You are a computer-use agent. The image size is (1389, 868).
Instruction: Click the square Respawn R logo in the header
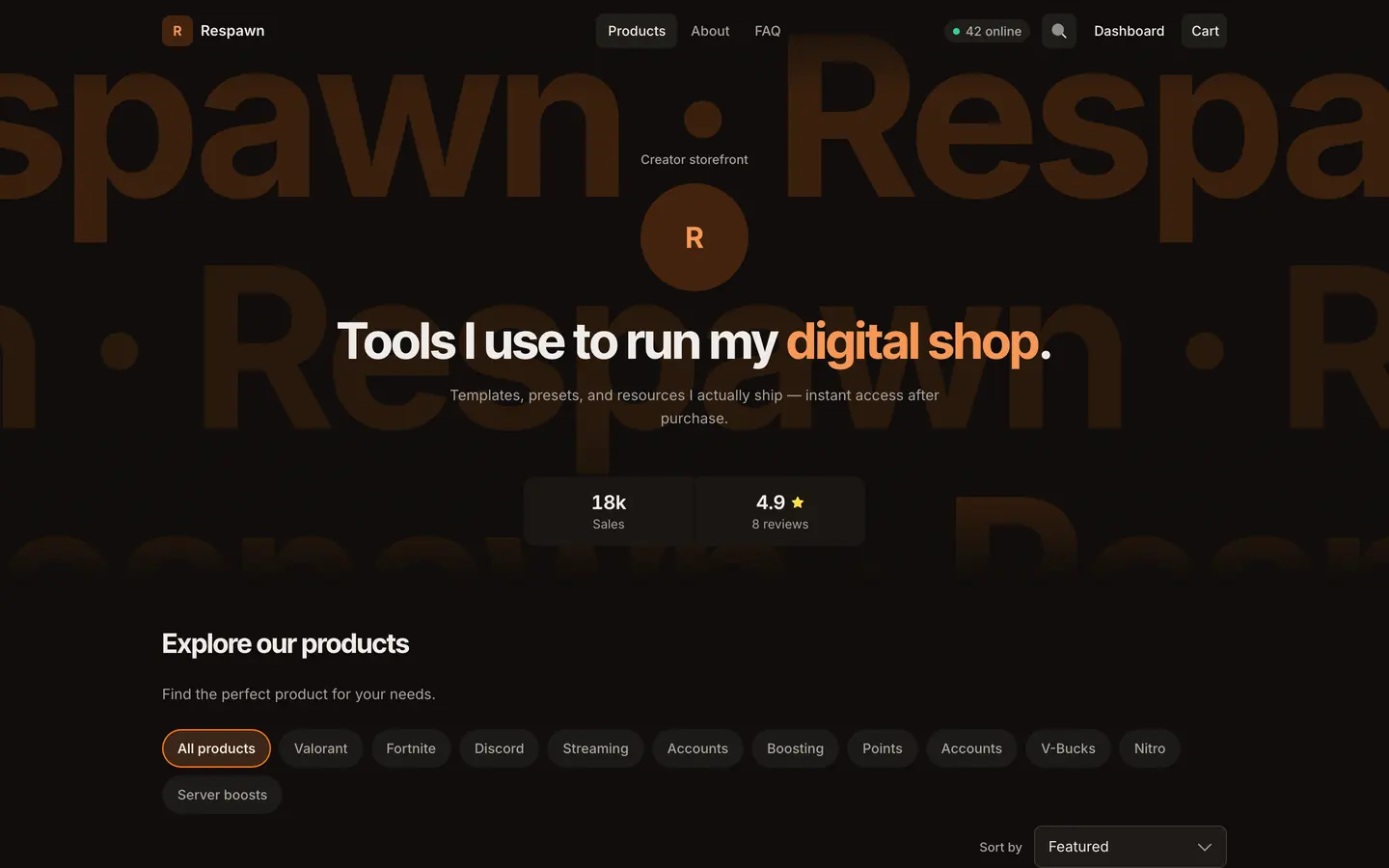pos(177,31)
